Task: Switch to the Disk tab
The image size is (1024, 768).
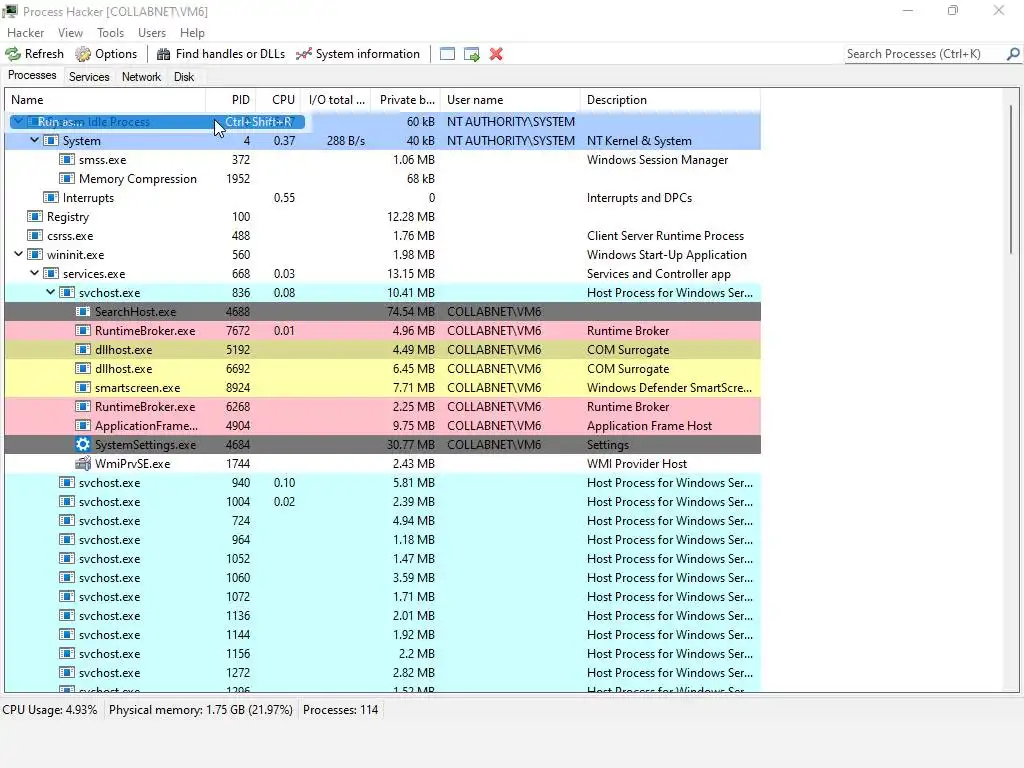Action: (184, 77)
